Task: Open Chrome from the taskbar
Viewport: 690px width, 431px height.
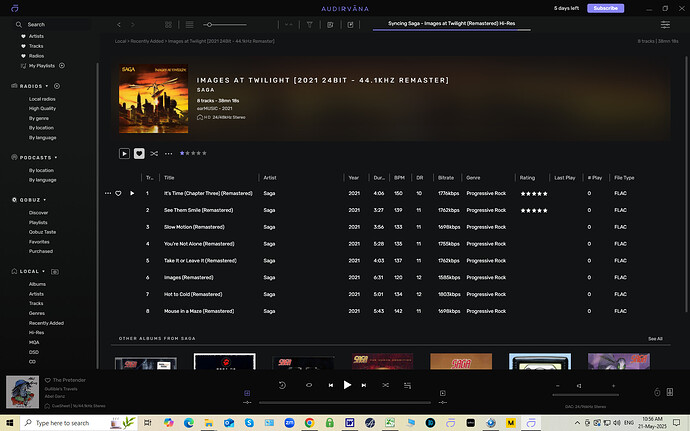Action: pyautogui.click(x=309, y=423)
